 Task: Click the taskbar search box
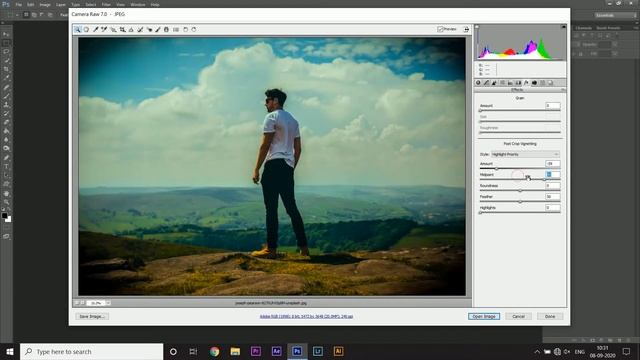point(91,351)
